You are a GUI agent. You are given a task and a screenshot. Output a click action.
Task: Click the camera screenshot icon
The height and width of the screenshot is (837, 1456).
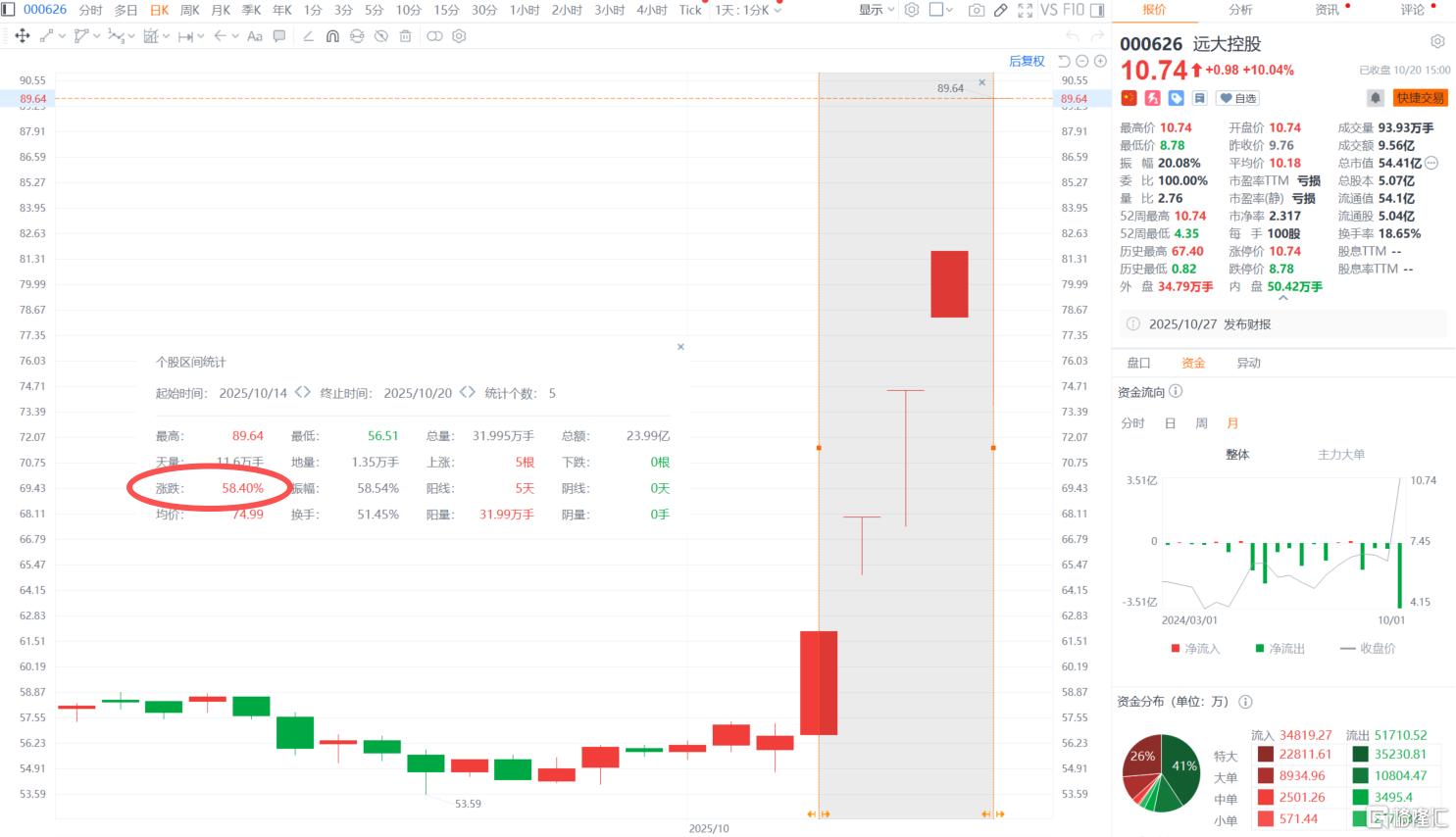tap(976, 10)
